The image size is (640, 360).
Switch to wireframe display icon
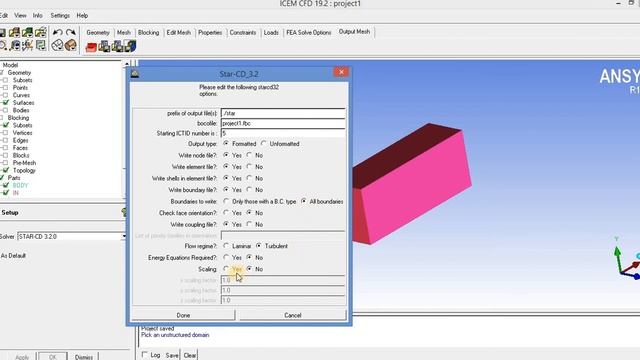[x=57, y=45]
